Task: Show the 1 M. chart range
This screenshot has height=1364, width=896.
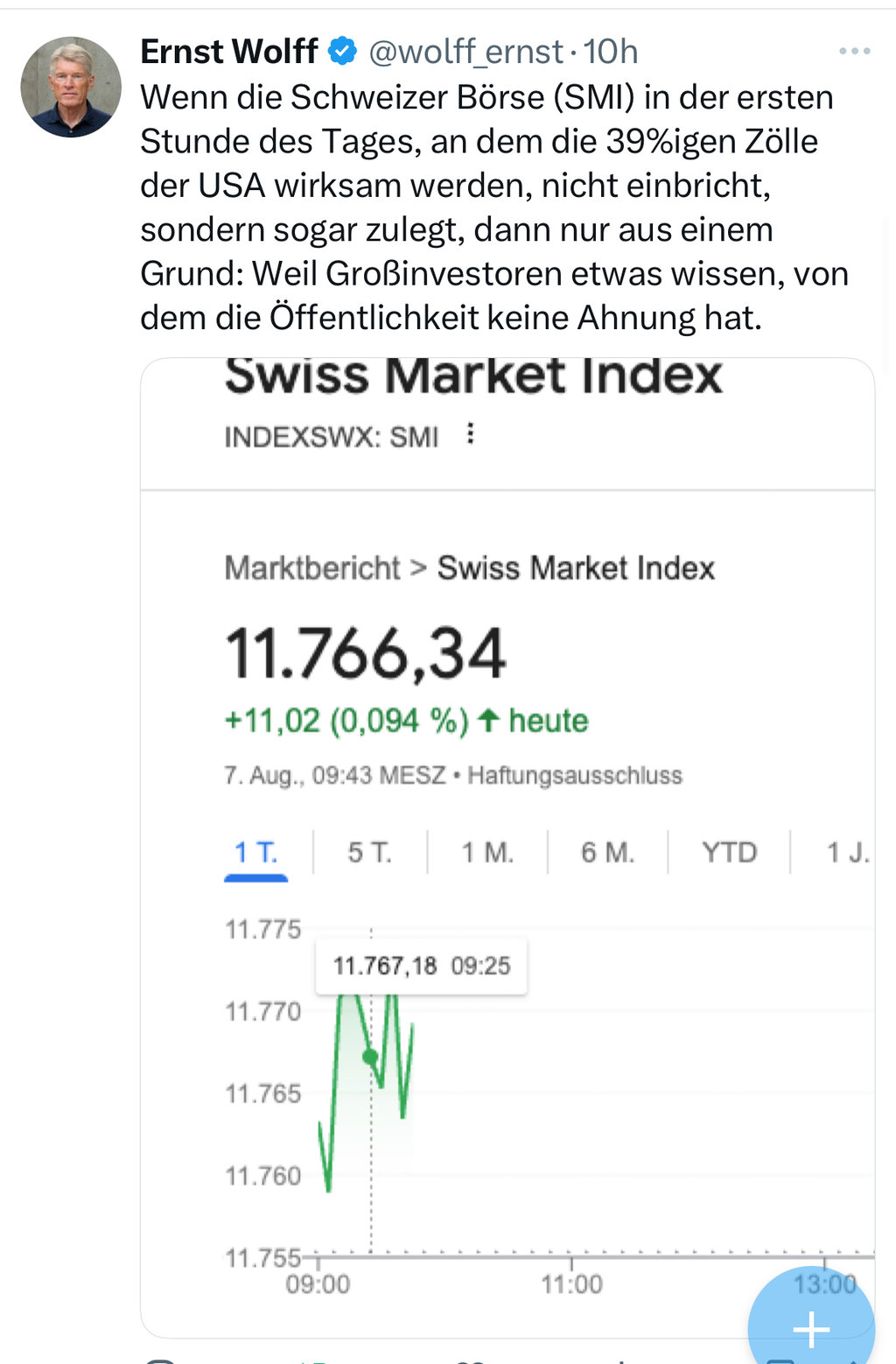Action: [487, 852]
